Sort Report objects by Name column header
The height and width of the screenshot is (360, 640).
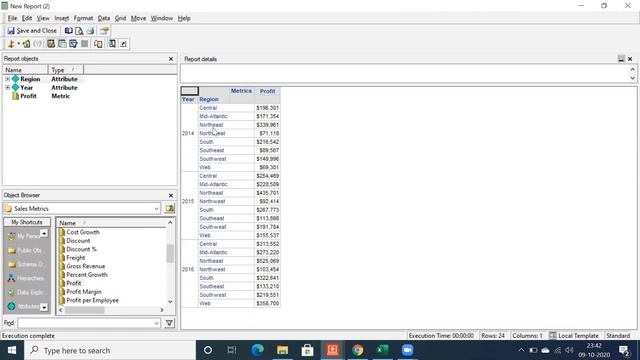point(25,70)
